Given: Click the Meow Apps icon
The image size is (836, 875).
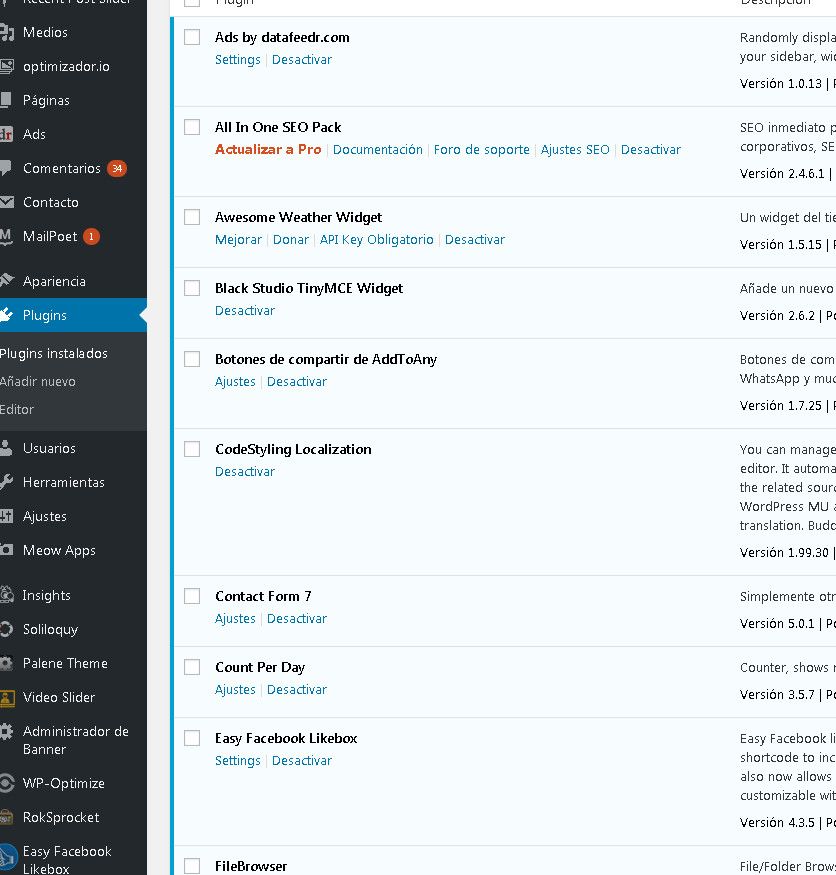Looking at the screenshot, I should pyautogui.click(x=7, y=550).
